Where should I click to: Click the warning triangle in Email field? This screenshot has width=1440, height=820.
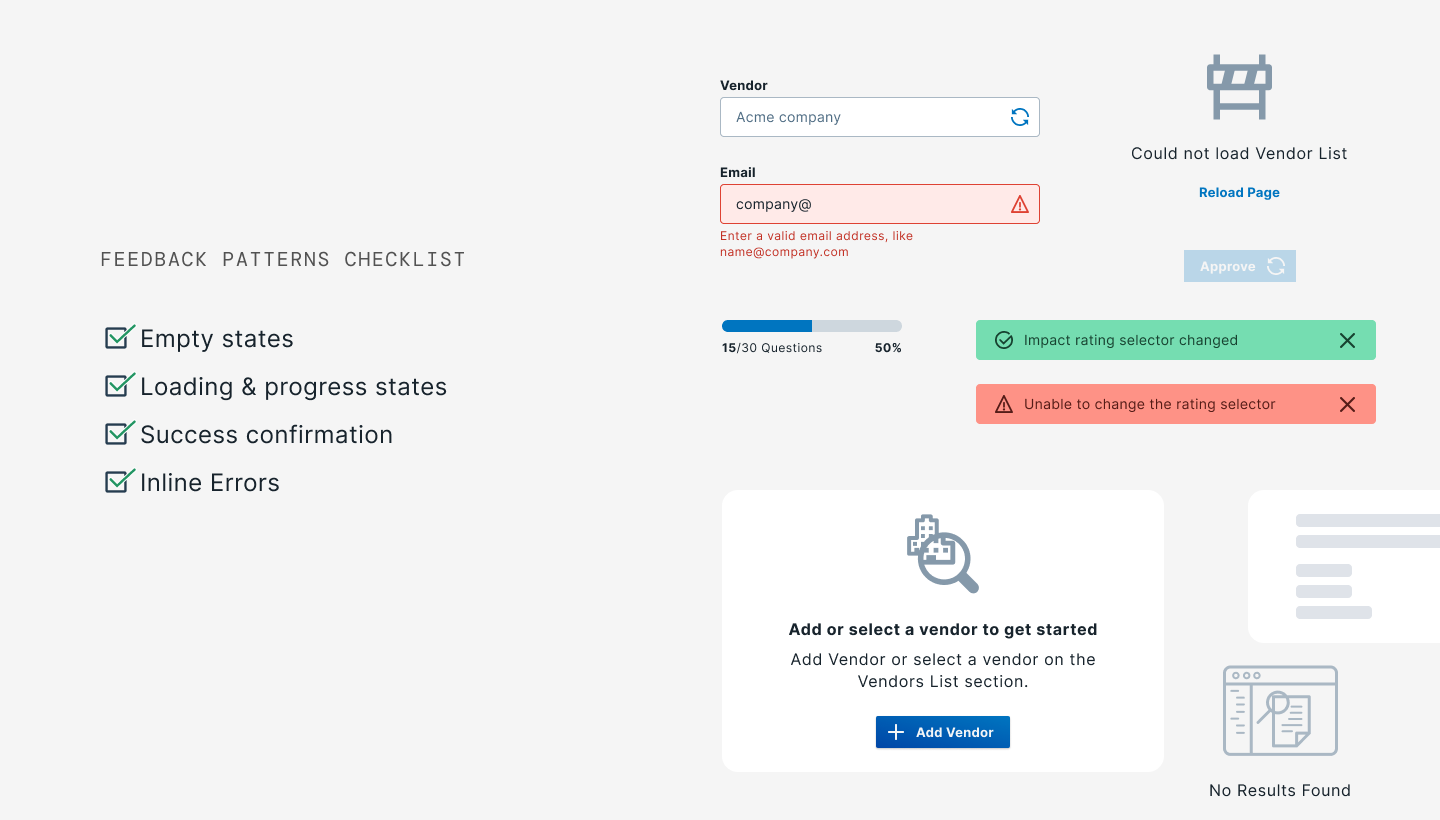click(x=1019, y=204)
